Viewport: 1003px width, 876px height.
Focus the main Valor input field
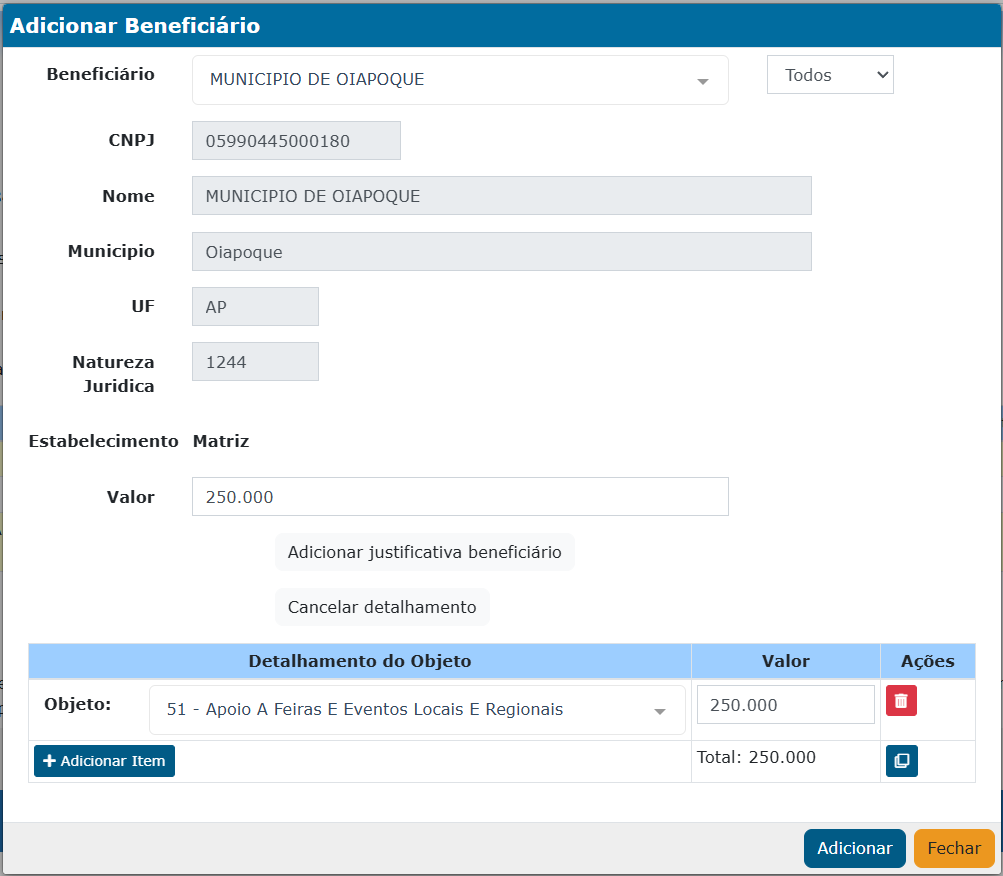(x=460, y=497)
